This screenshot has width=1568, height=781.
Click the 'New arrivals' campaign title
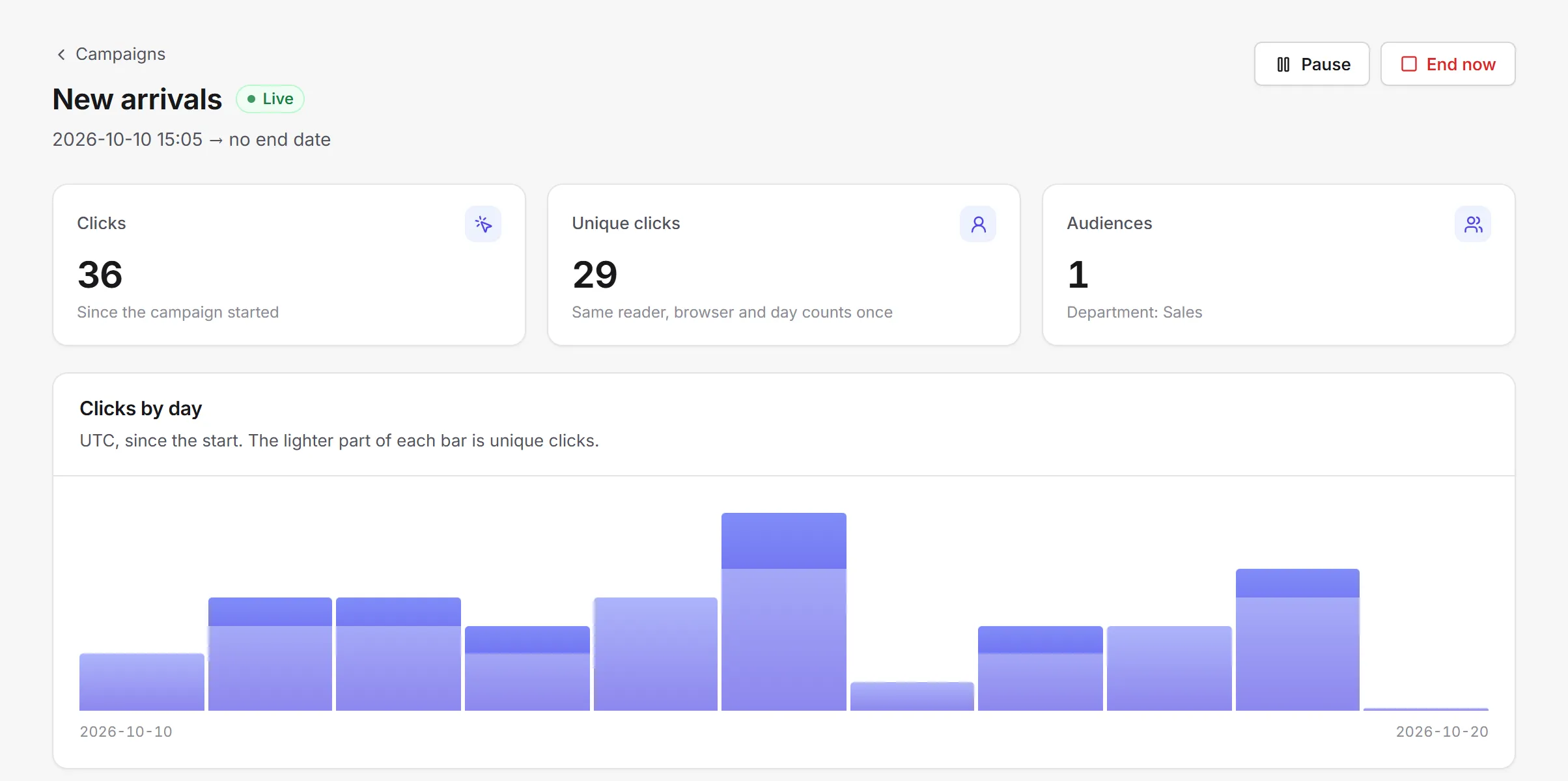[137, 100]
